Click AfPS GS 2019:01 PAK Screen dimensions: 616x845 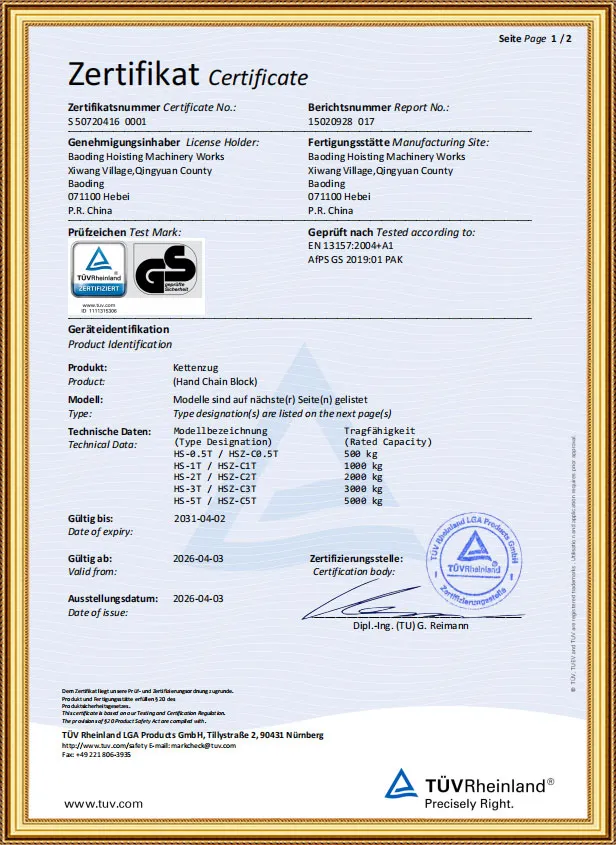pyautogui.click(x=355, y=259)
